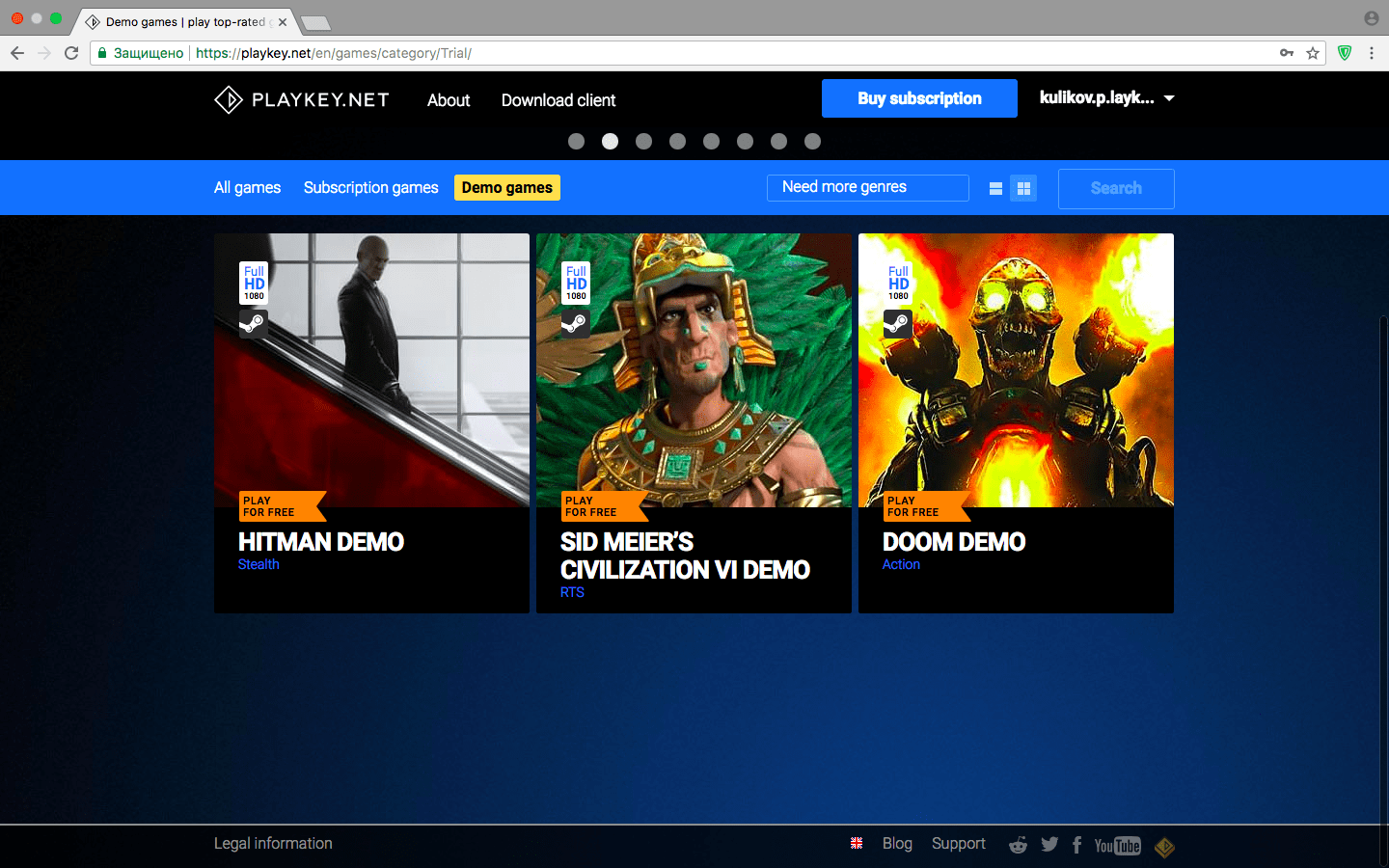The height and width of the screenshot is (868, 1389).
Task: Open the Facebook page link
Action: pyautogui.click(x=1076, y=845)
